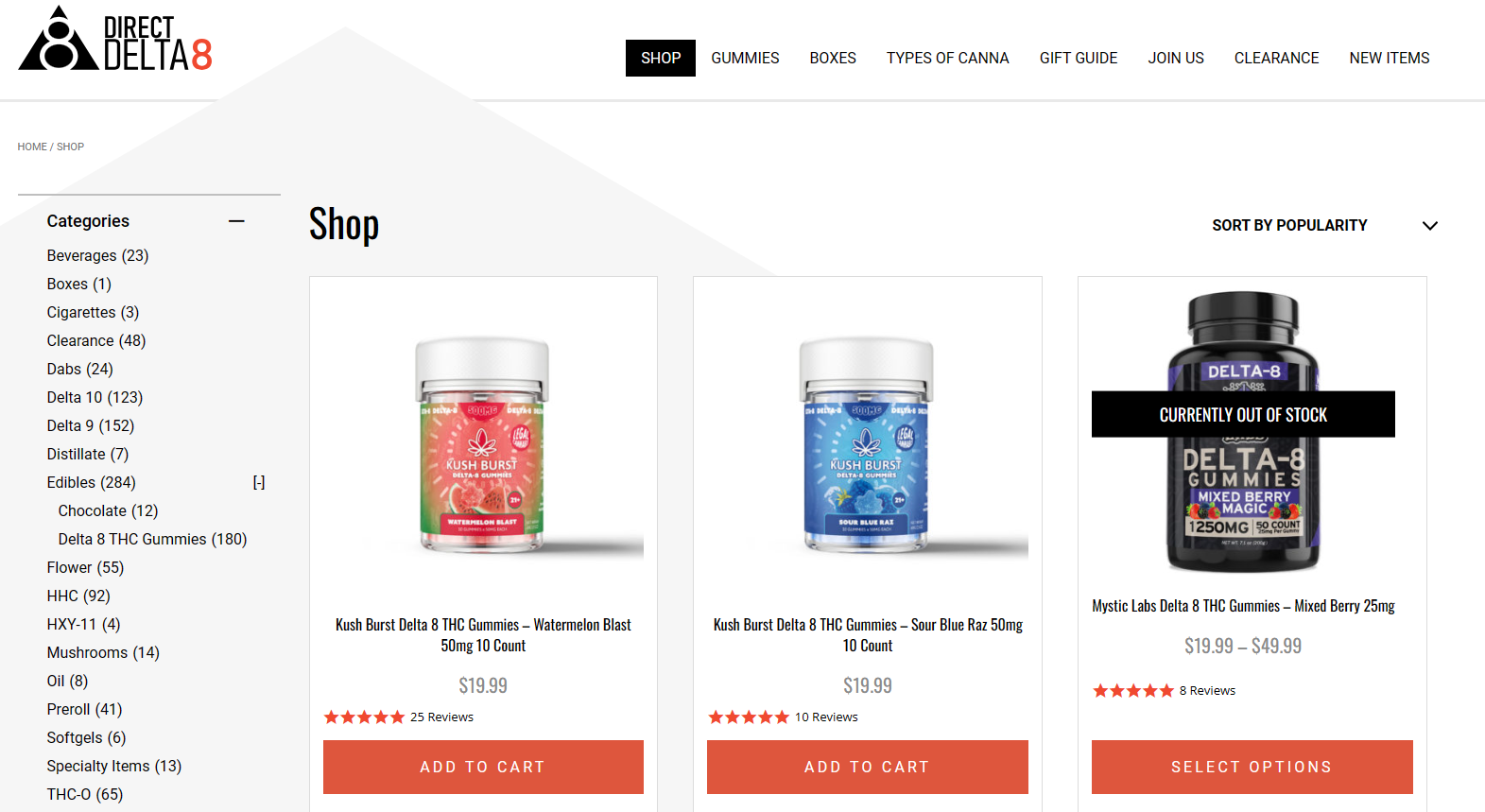
Task: Open the Mushrooms category link
Action: coord(103,652)
